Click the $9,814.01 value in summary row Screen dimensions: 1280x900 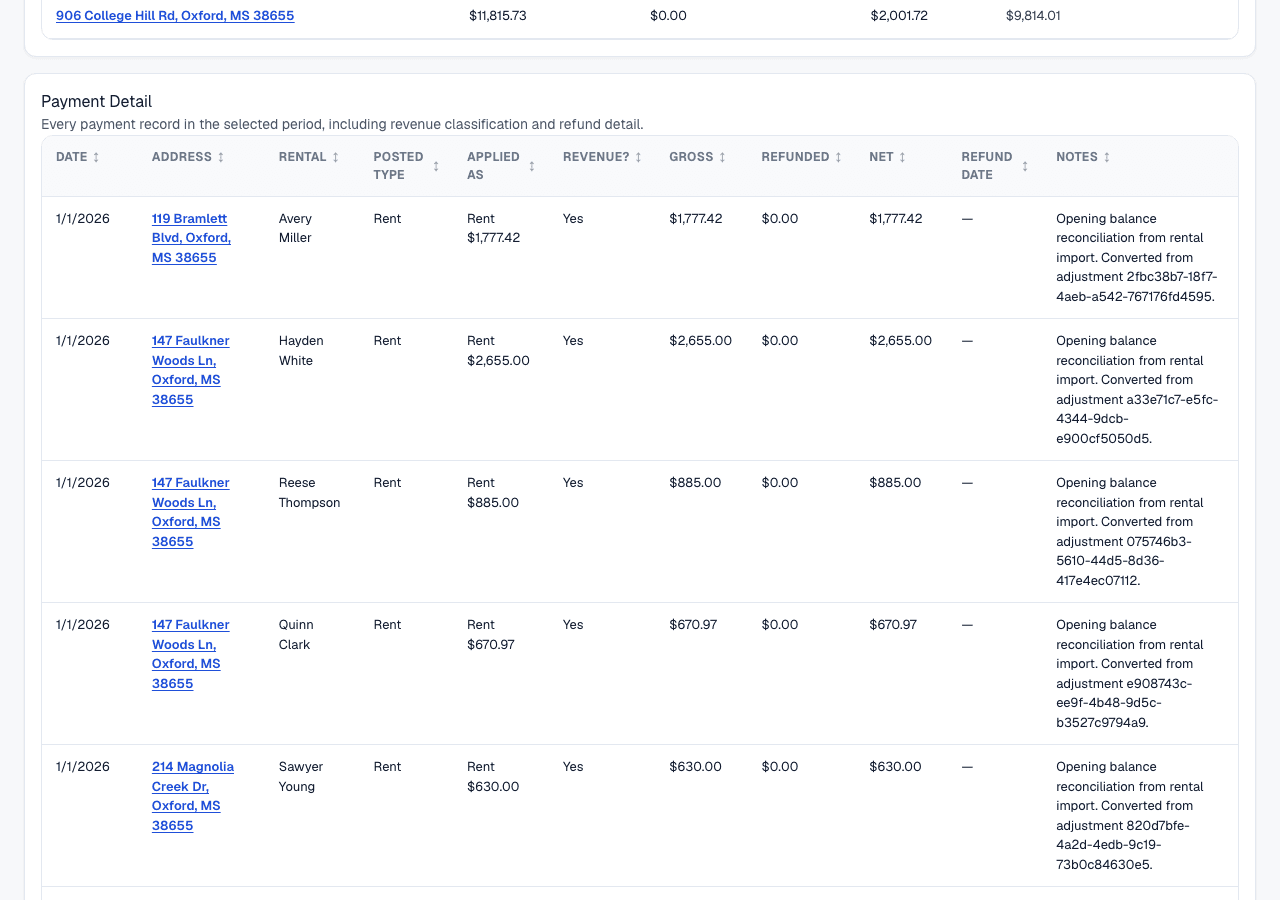[1033, 16]
